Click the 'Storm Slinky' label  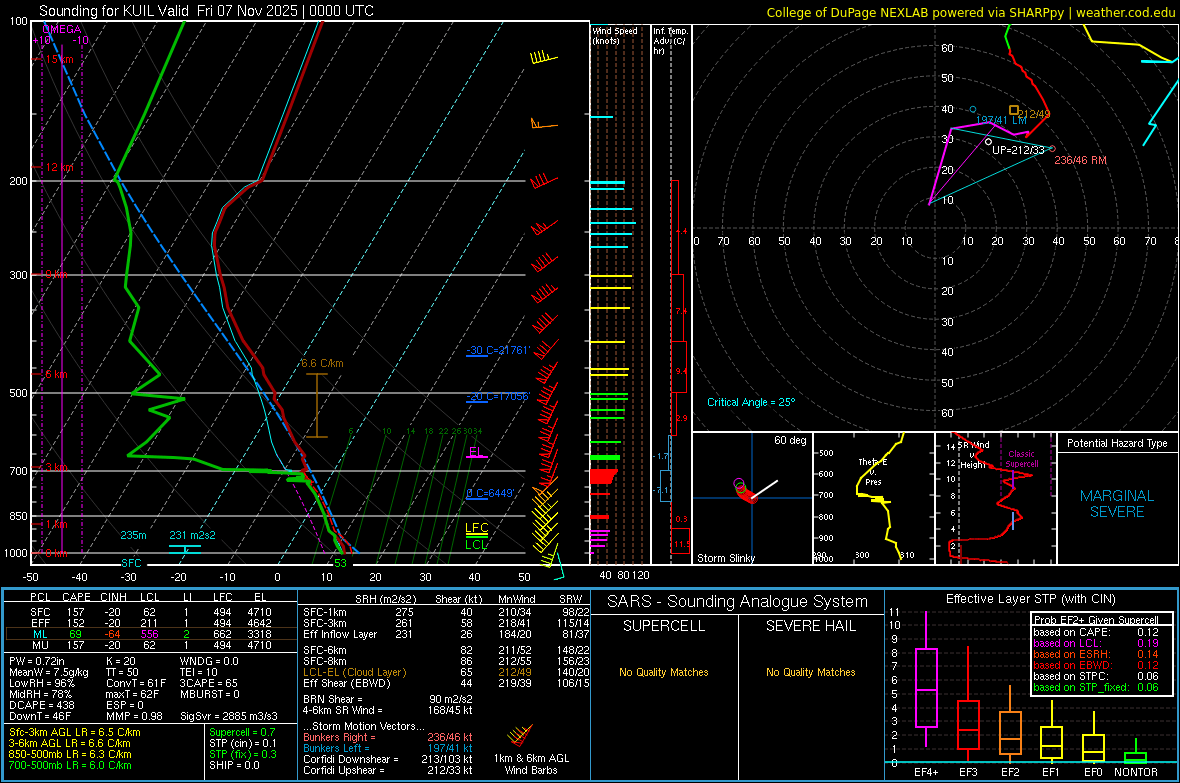point(725,558)
